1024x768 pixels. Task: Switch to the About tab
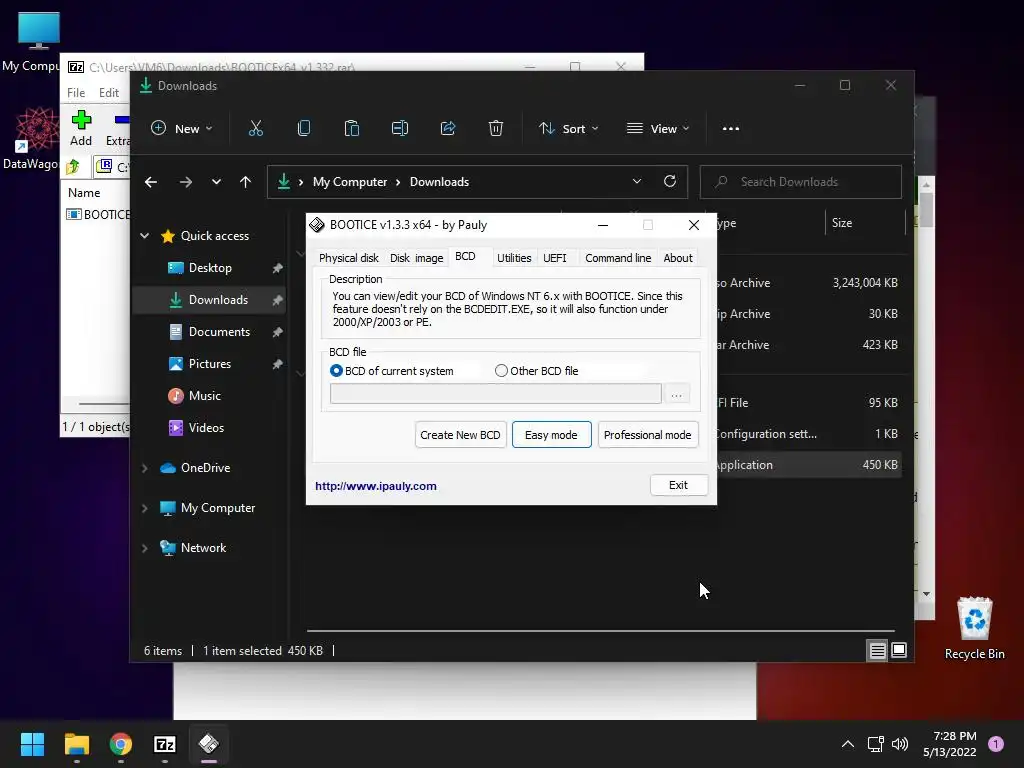(x=678, y=258)
